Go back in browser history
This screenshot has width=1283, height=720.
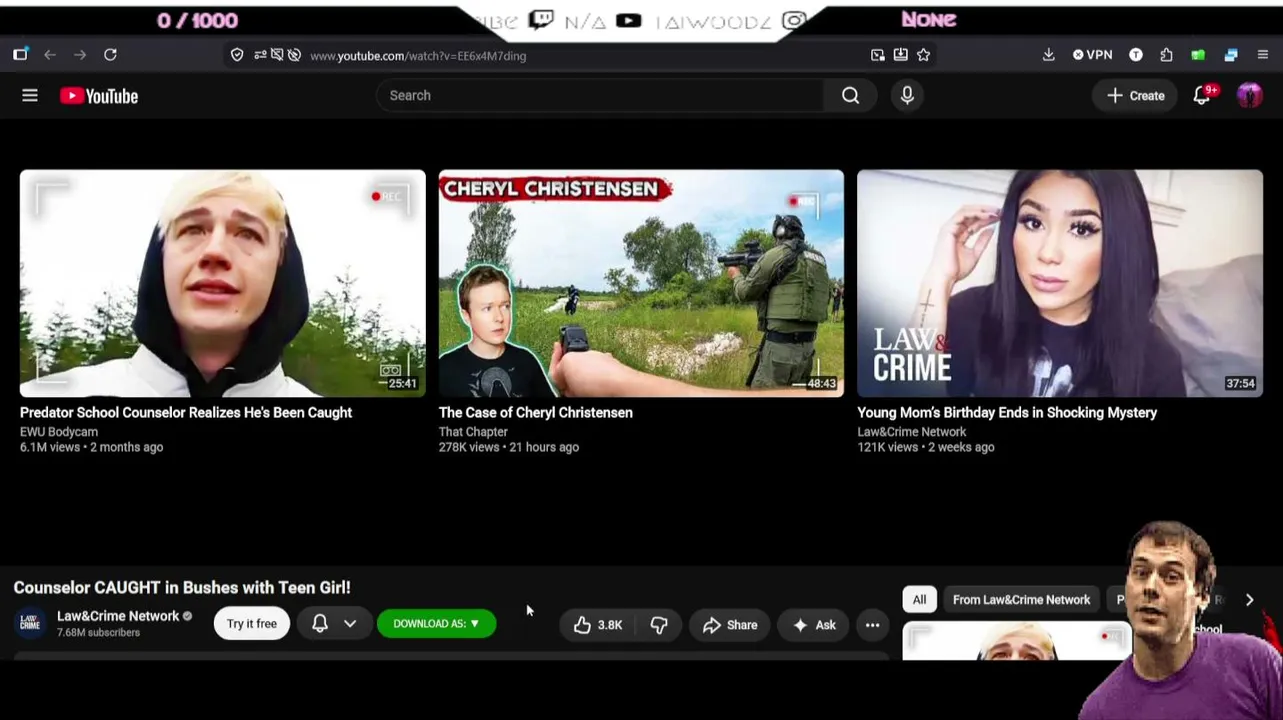point(50,55)
